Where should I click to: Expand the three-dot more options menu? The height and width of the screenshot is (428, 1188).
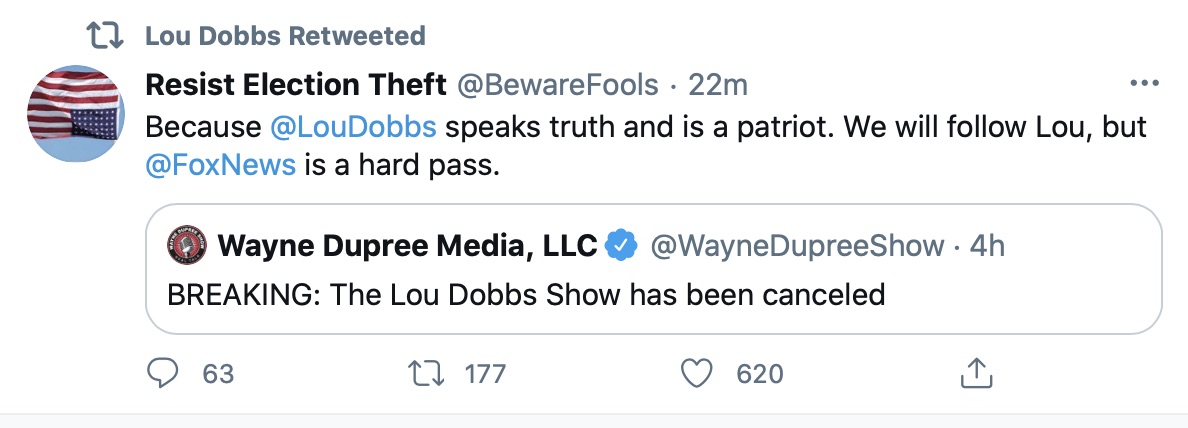pos(1142,85)
